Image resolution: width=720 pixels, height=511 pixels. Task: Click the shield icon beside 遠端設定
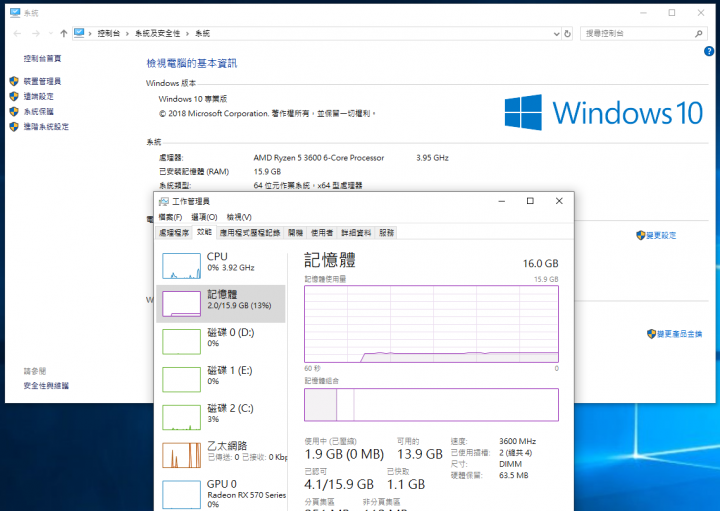pos(14,96)
